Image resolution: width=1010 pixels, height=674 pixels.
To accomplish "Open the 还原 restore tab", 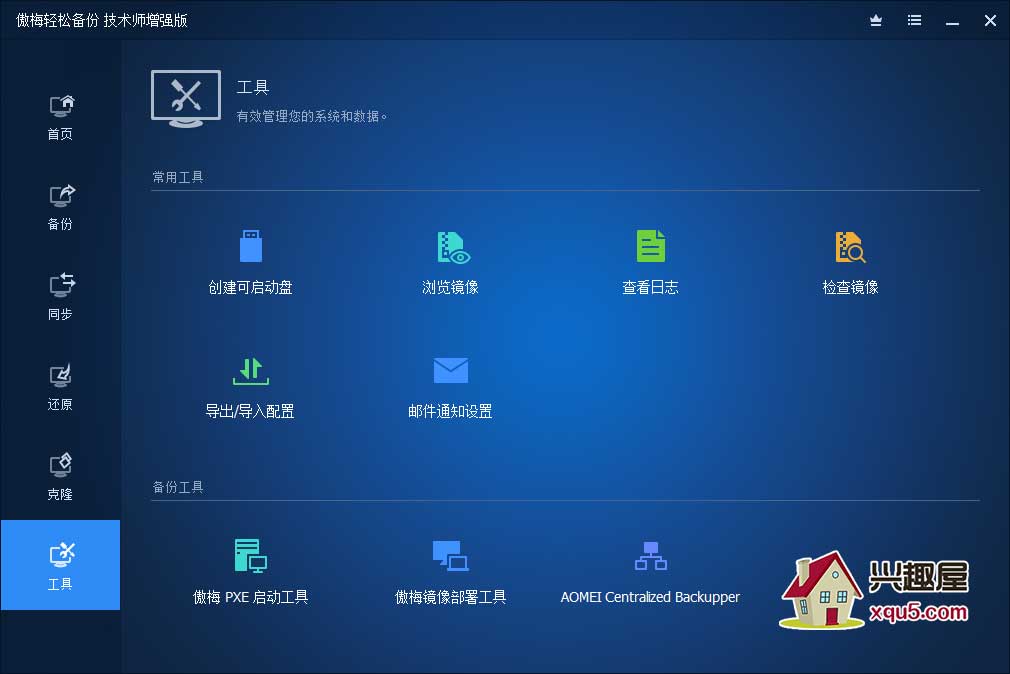I will [x=61, y=388].
